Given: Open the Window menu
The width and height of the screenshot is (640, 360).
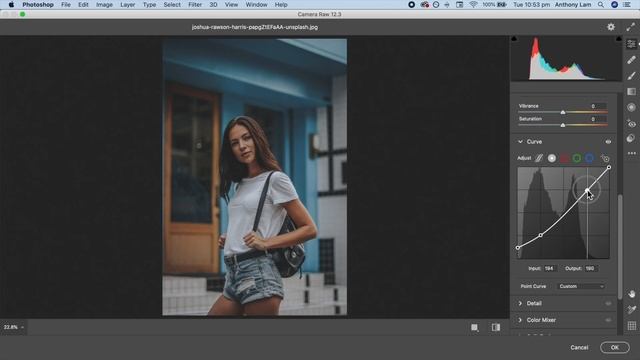Looking at the screenshot, I should point(256,5).
